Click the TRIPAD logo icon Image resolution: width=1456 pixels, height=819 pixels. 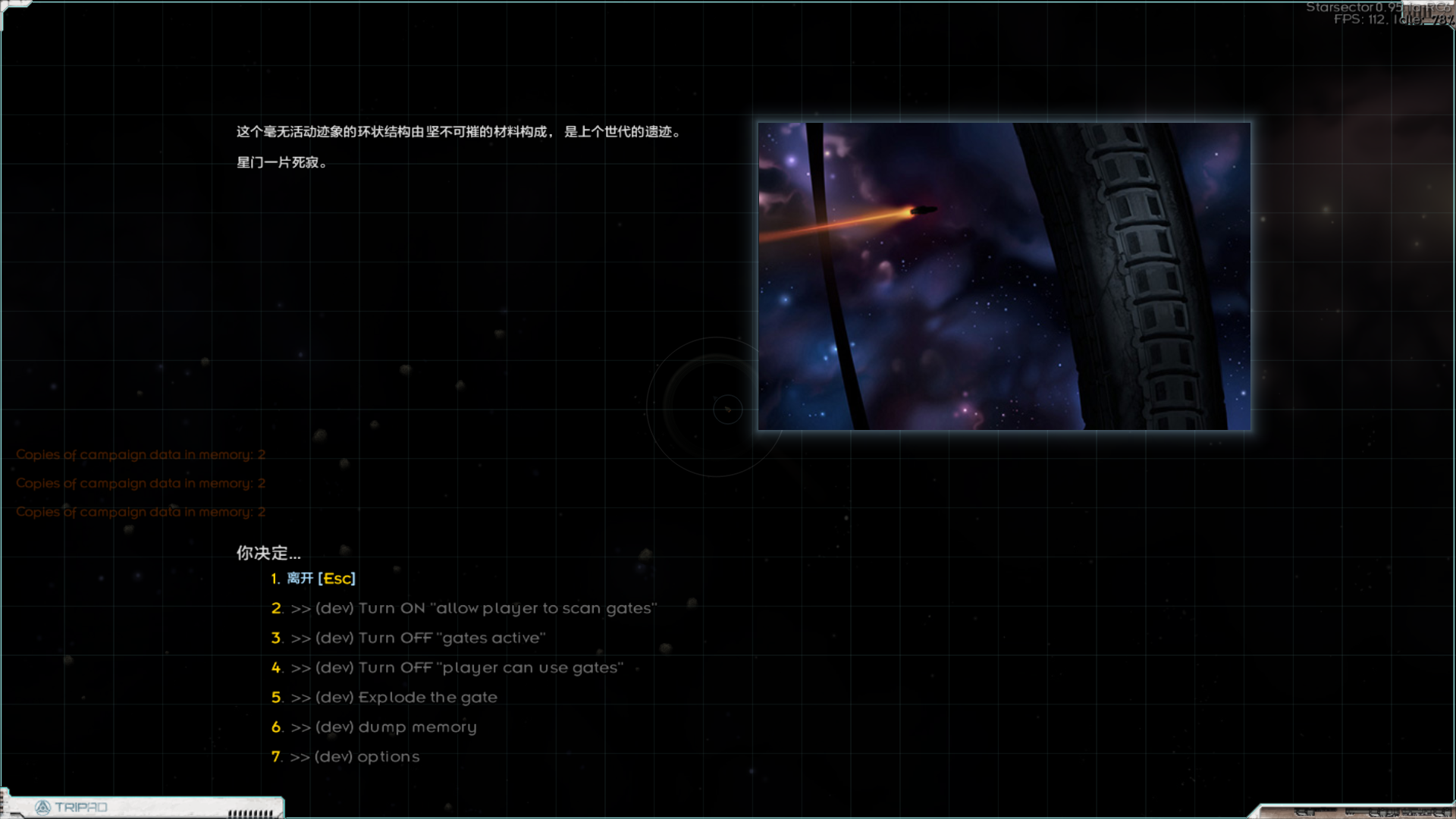(x=42, y=808)
